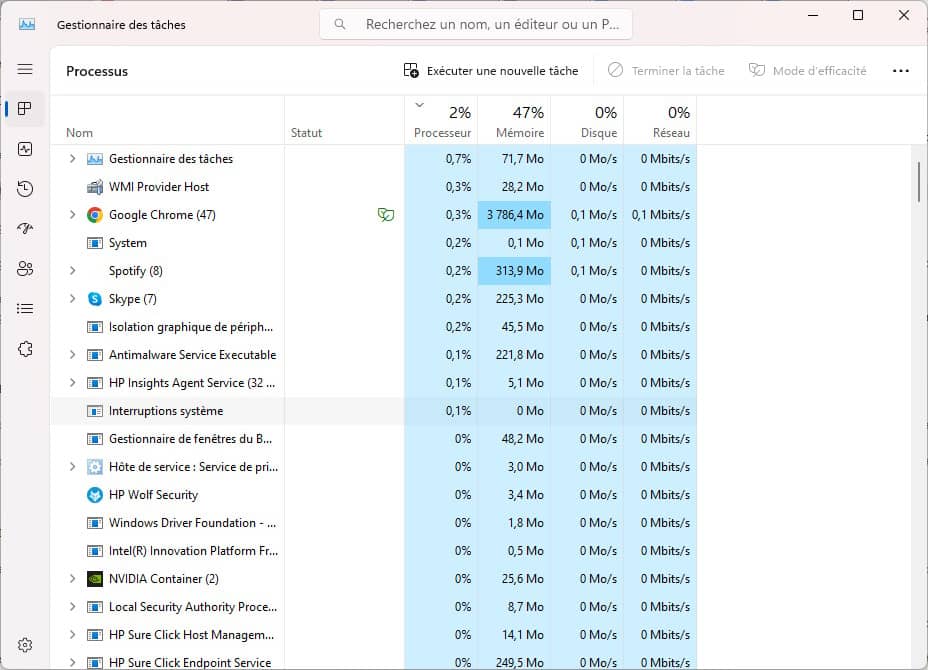Screen dimensions: 928x670
Task: Click the HP Wolf Security row label
Action: (153, 495)
